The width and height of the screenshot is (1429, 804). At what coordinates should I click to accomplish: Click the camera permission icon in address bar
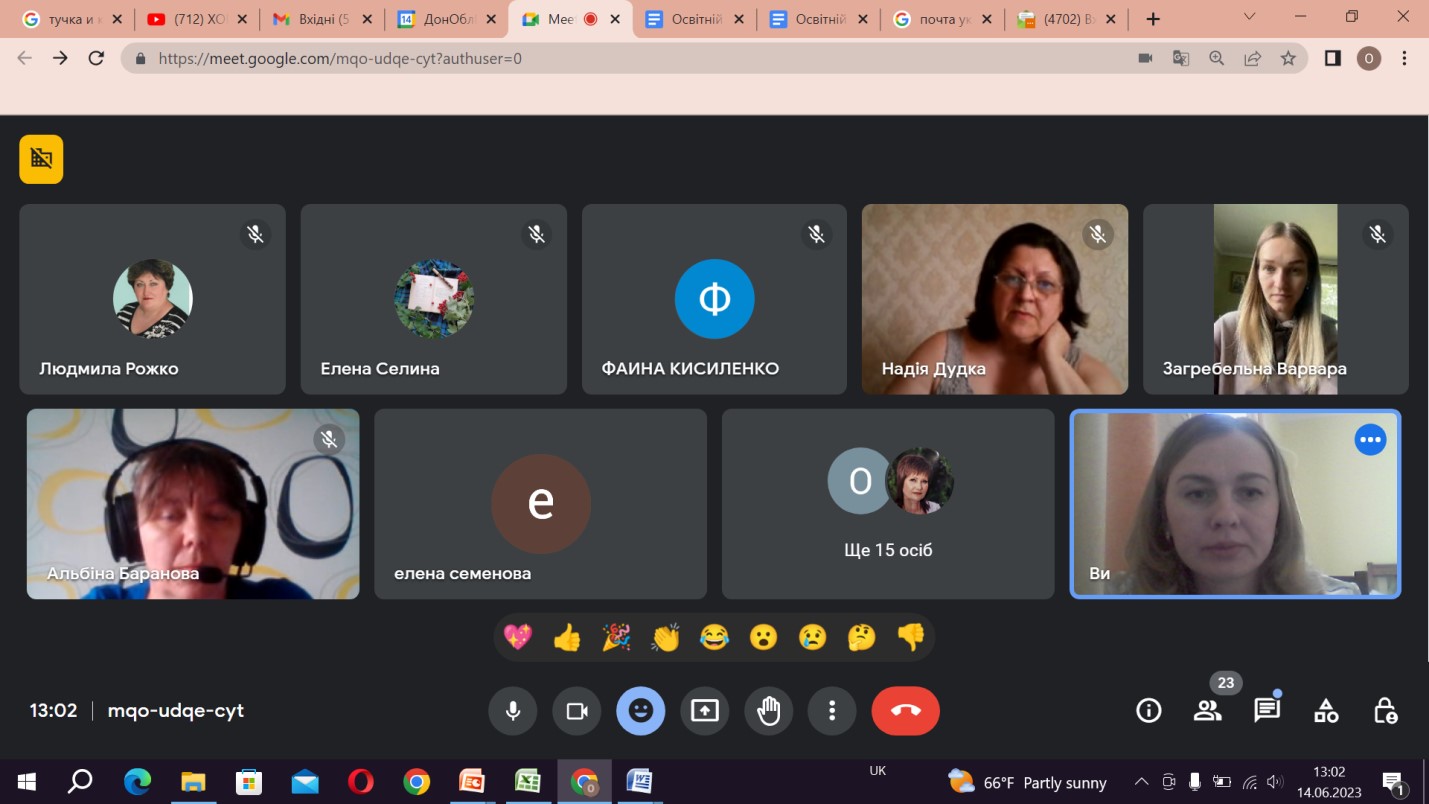pyautogui.click(x=1145, y=58)
